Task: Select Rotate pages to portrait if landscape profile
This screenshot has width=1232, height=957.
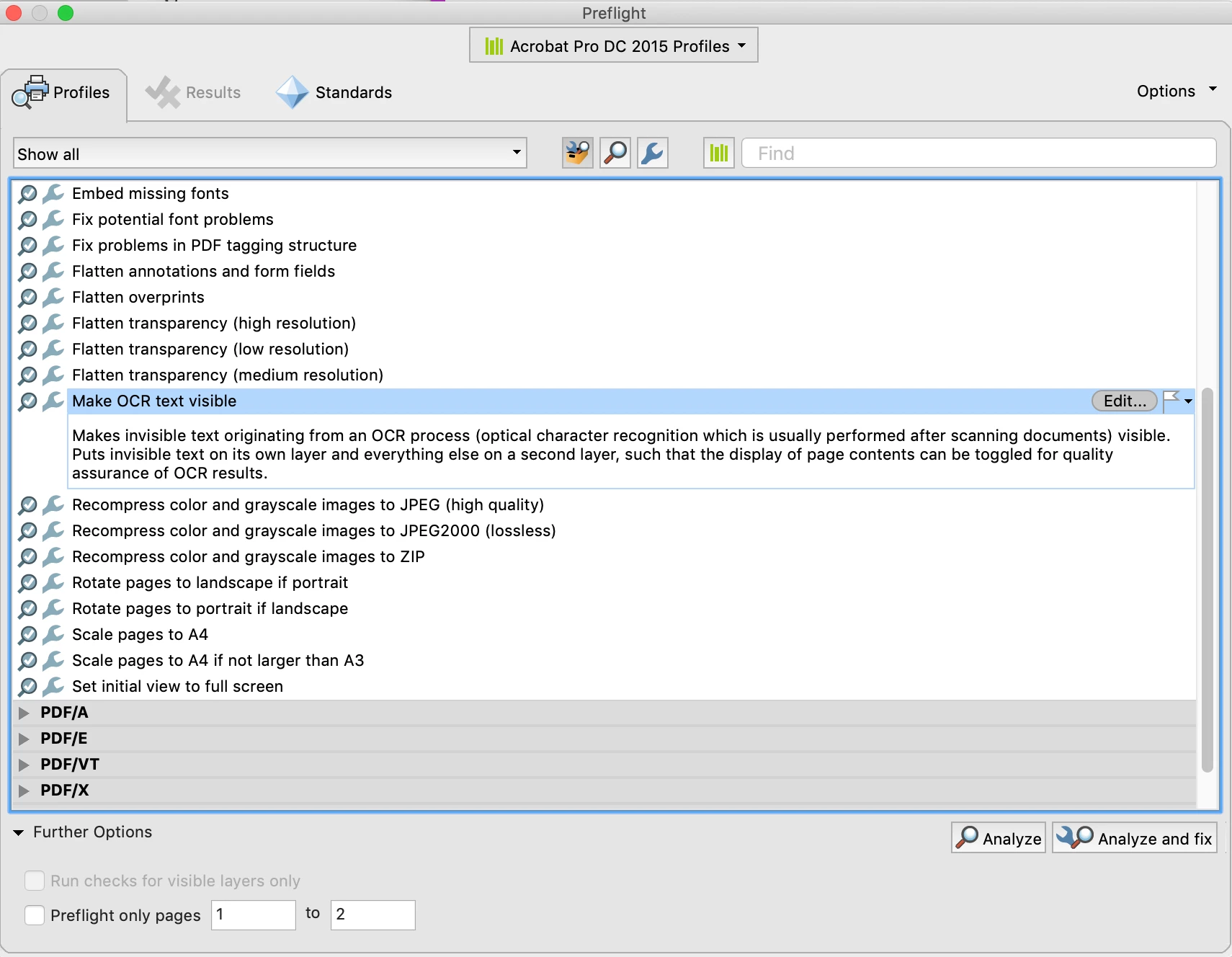Action: point(210,608)
